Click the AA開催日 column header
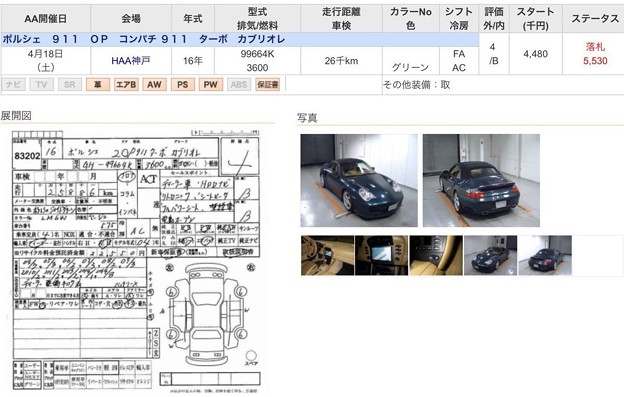Screen dimensions: 624x397 pos(45,19)
